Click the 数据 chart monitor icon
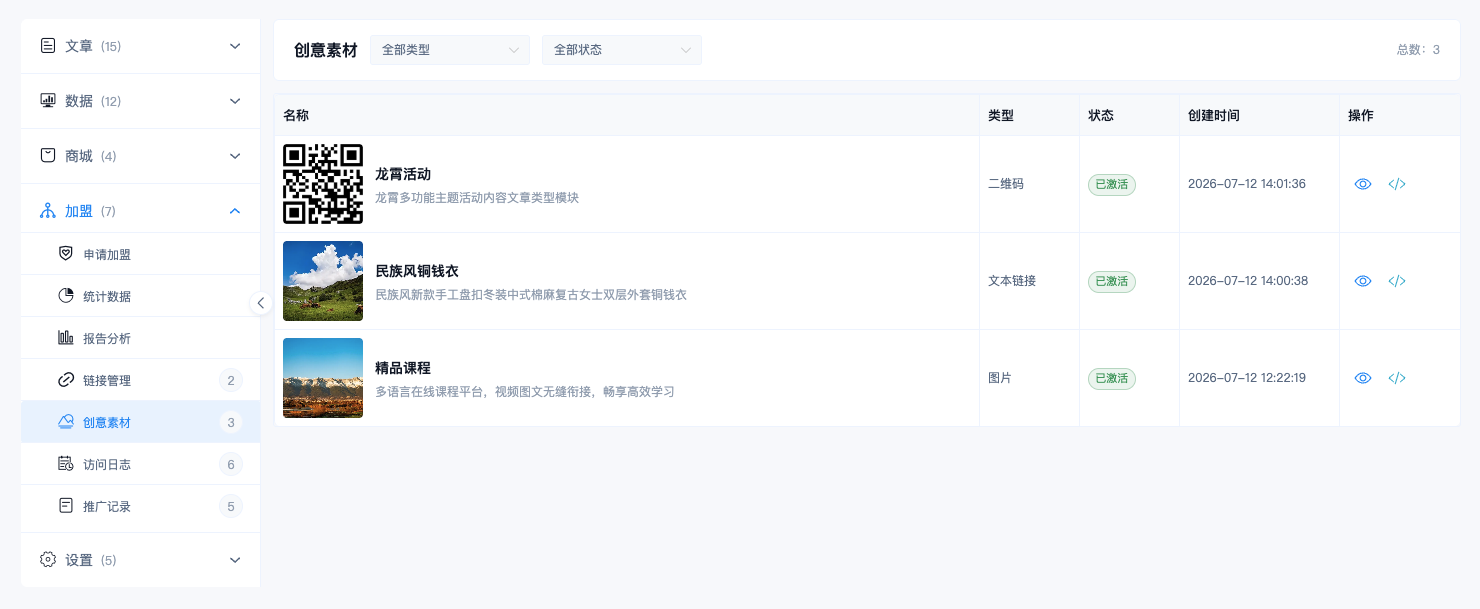The height and width of the screenshot is (609, 1480). [48, 101]
